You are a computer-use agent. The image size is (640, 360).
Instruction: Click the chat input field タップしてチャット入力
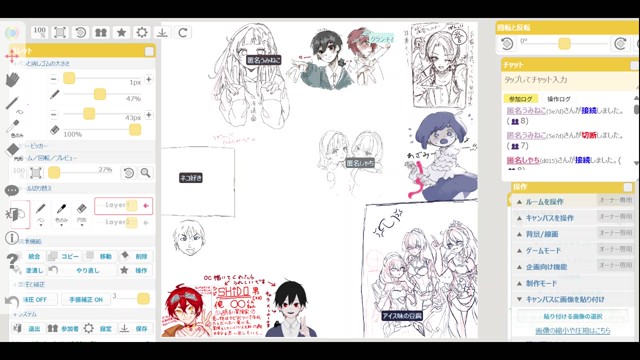pyautogui.click(x=569, y=80)
